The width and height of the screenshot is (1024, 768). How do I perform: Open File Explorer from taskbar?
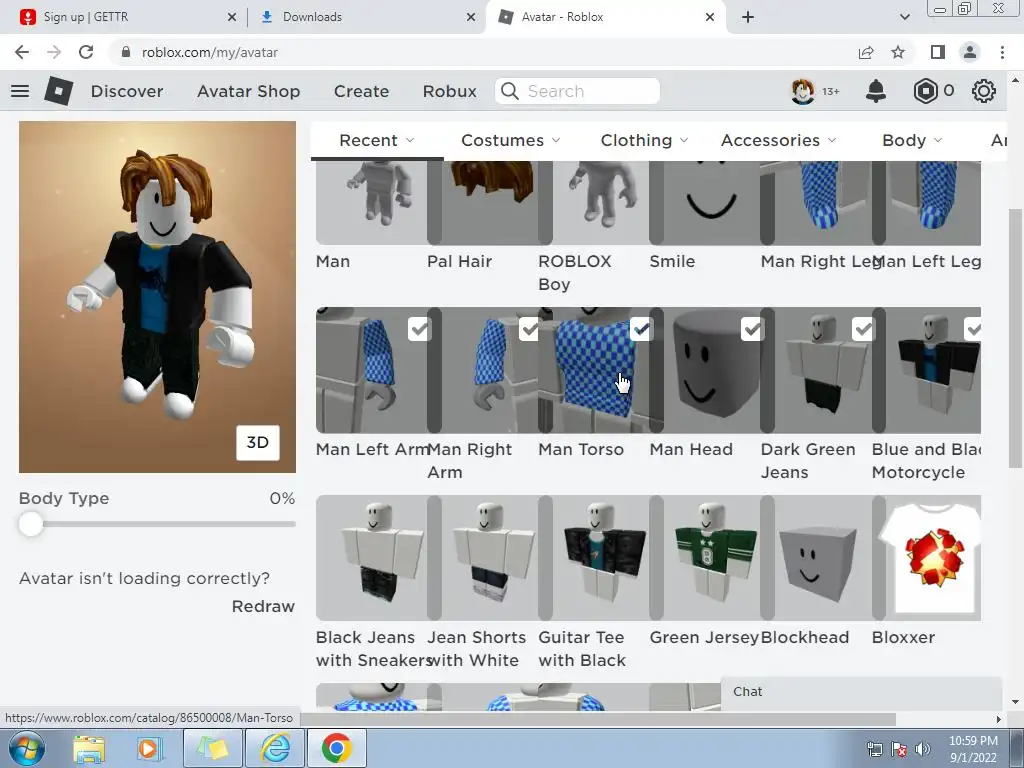(x=89, y=748)
